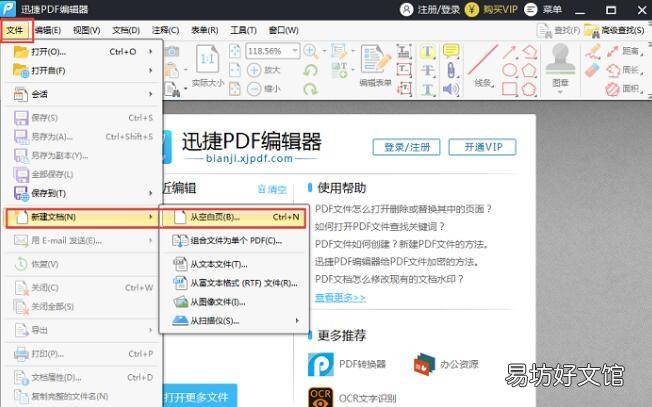Choose 新建文档(N) in File menu
Image resolution: width=652 pixels, height=407 pixels.
pyautogui.click(x=82, y=217)
